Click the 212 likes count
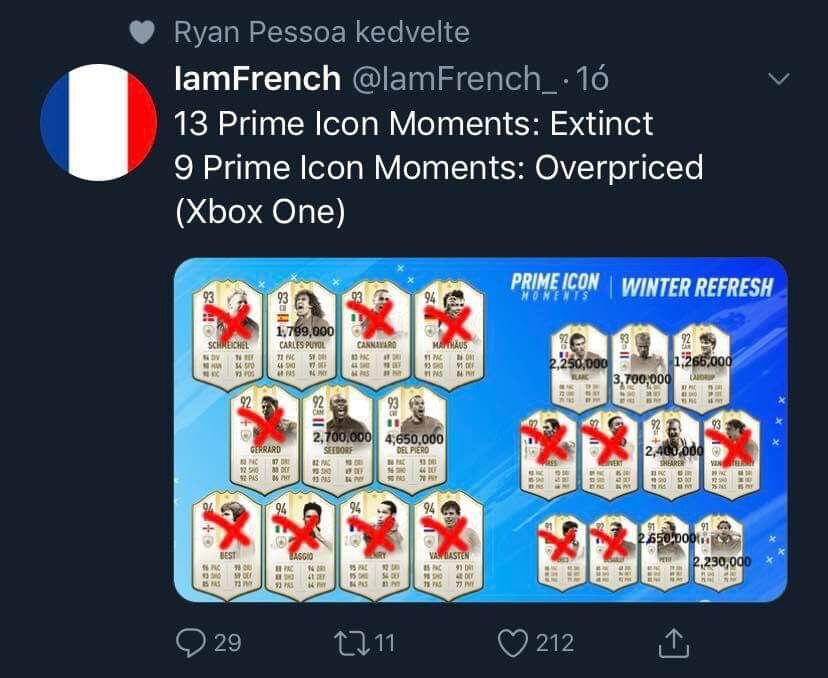This screenshot has width=828, height=678. tap(555, 642)
